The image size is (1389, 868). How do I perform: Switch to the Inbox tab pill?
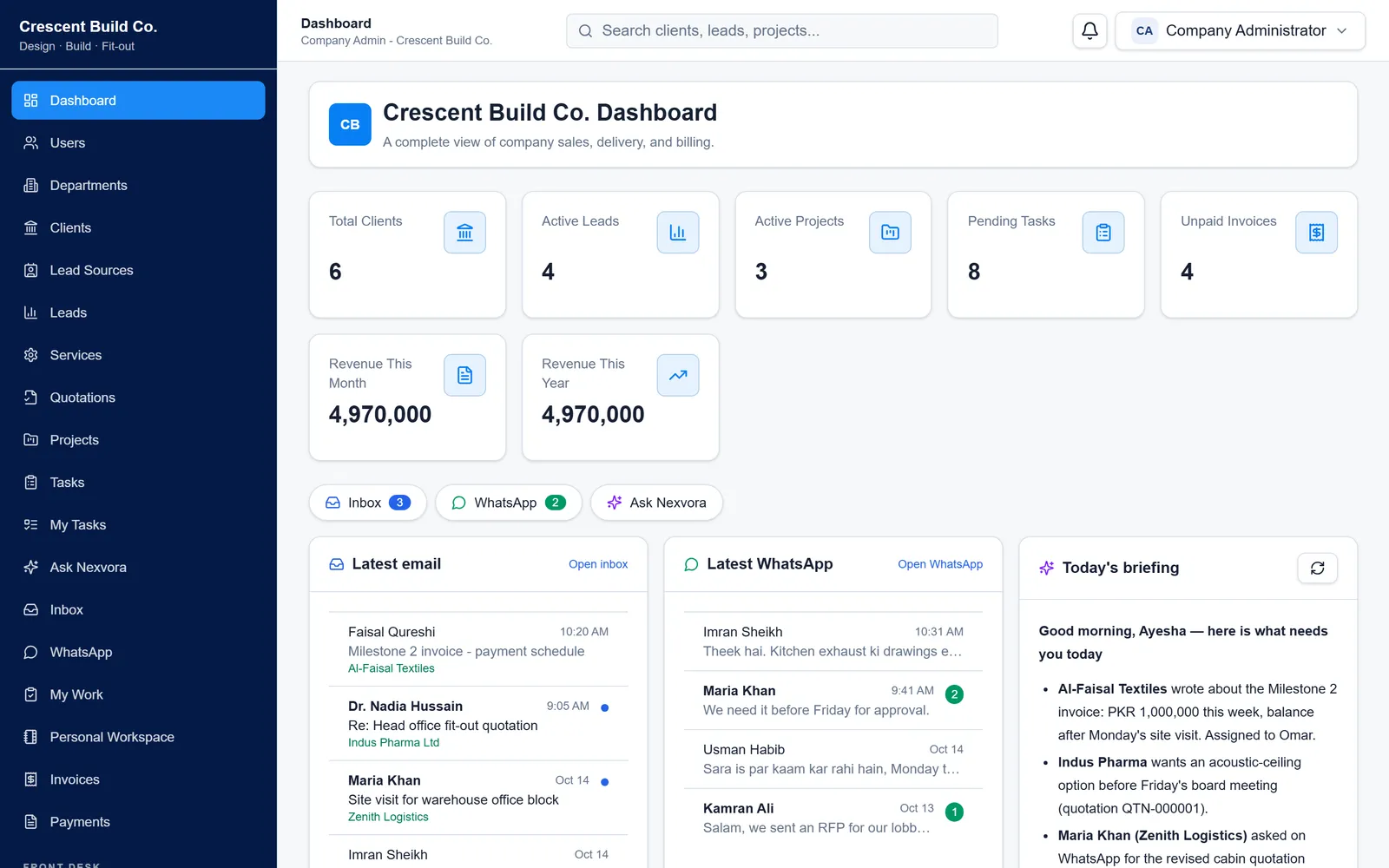pyautogui.click(x=368, y=503)
